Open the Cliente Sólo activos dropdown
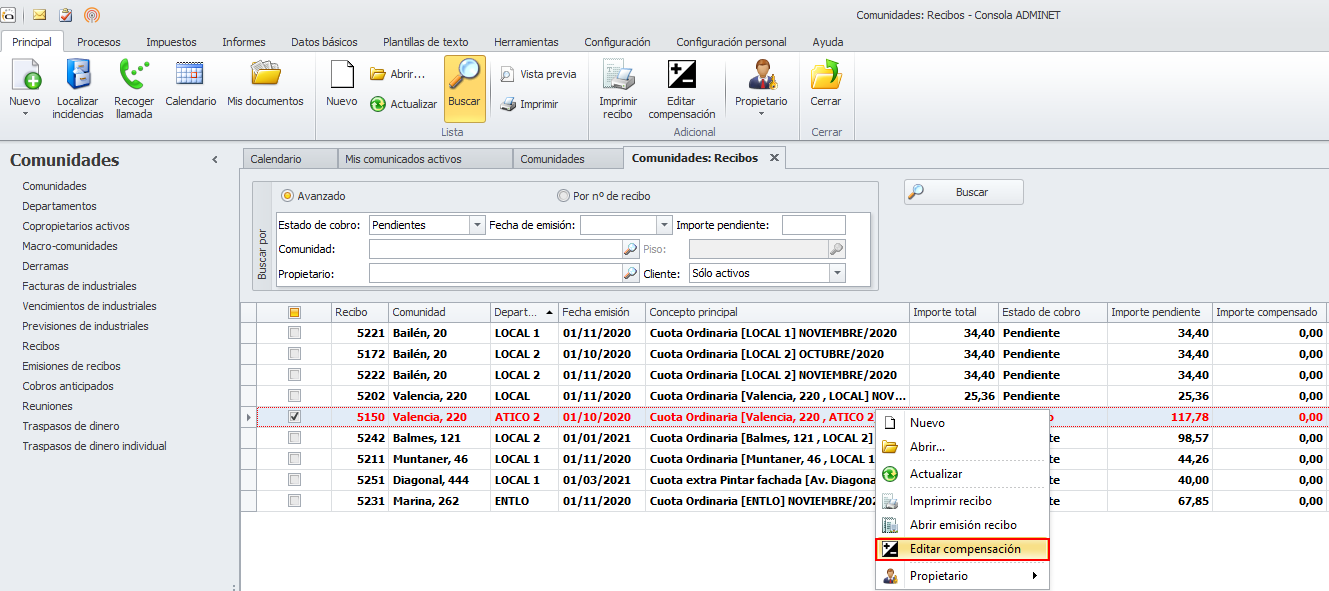Screen dimensions: 1329x591 pos(837,273)
